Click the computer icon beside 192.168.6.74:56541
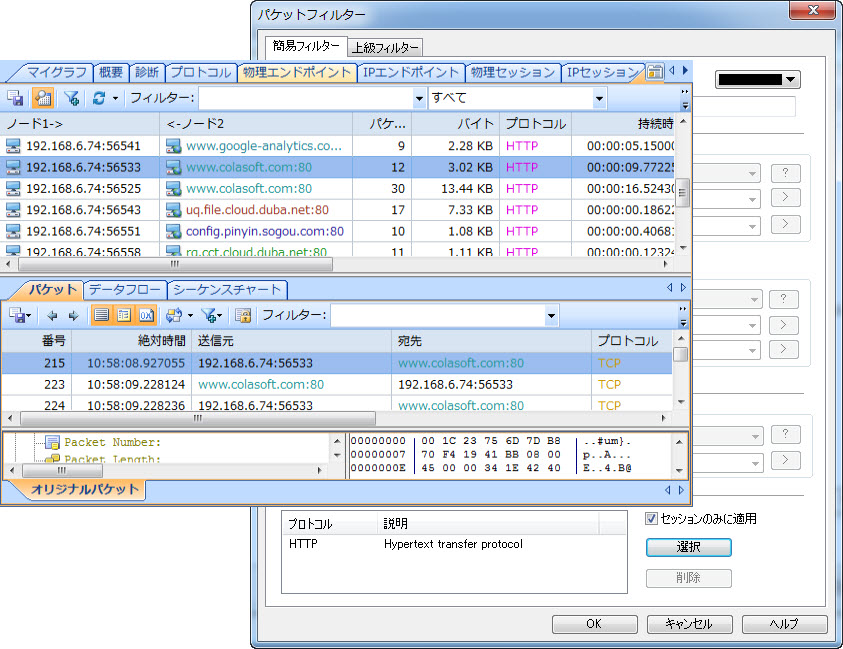This screenshot has width=843, height=649. pyautogui.click(x=13, y=146)
